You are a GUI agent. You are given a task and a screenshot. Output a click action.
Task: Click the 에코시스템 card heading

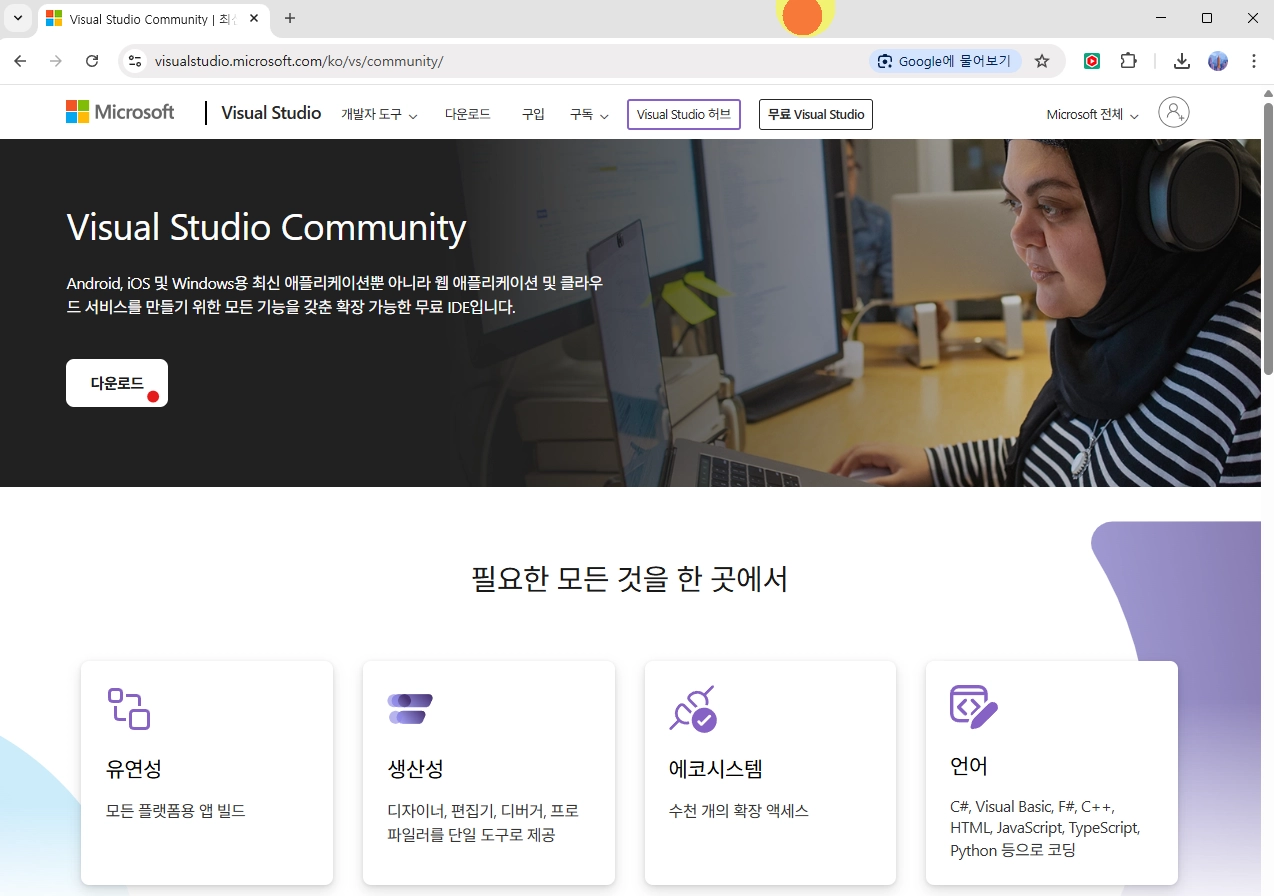click(x=716, y=769)
